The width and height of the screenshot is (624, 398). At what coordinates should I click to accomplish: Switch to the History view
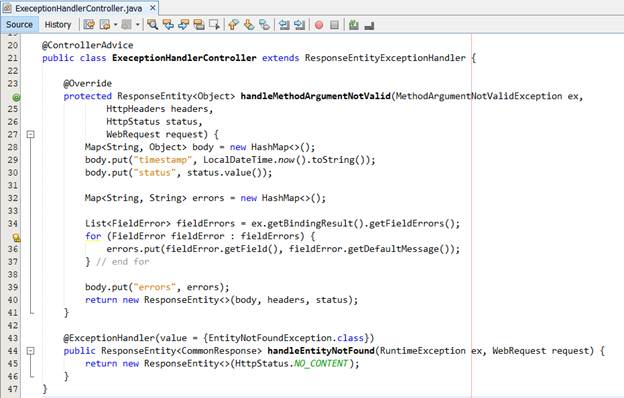pos(58,25)
